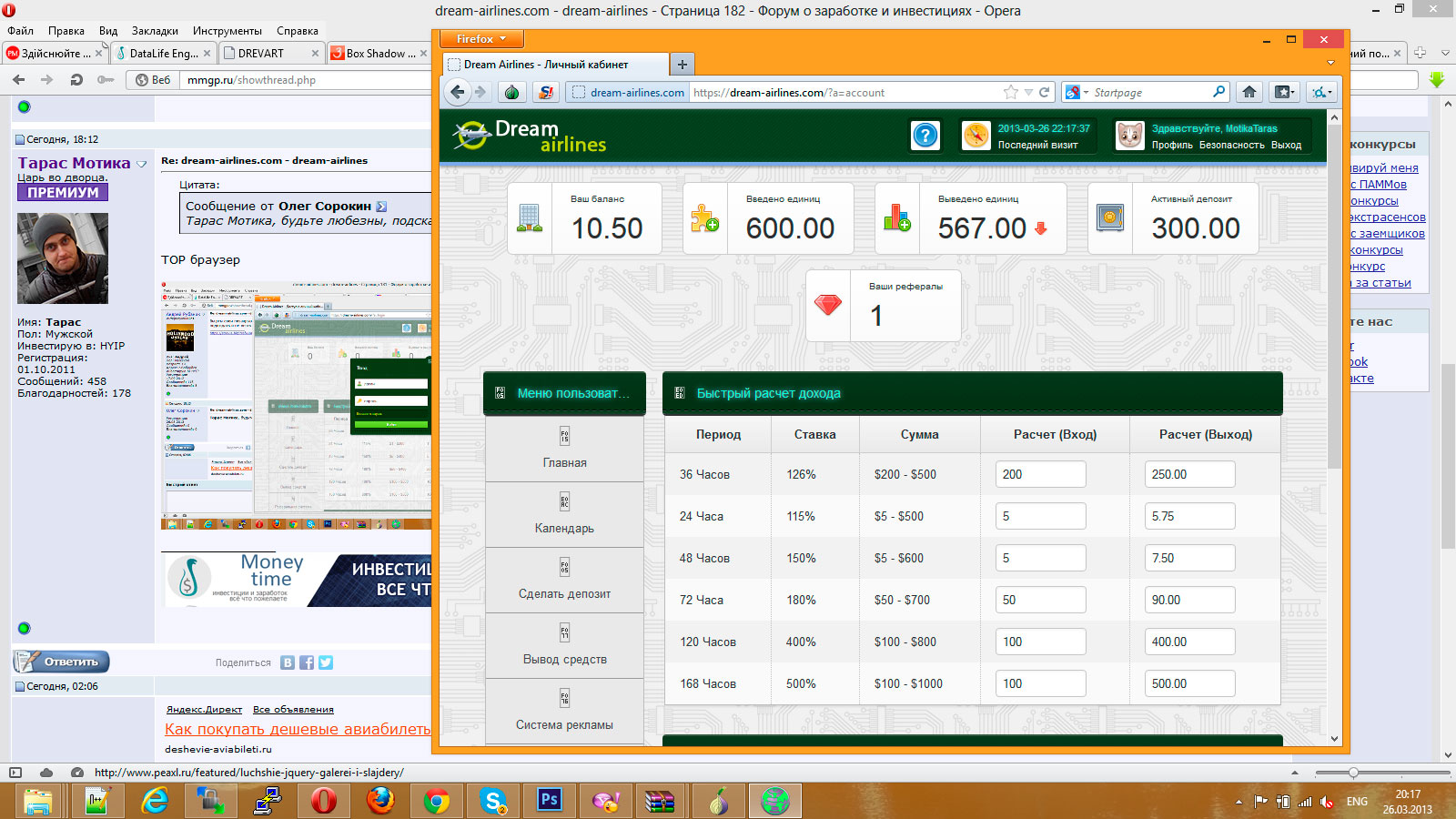1456x819 pixels.
Task: Open a new tab in Firefox
Action: [682, 64]
